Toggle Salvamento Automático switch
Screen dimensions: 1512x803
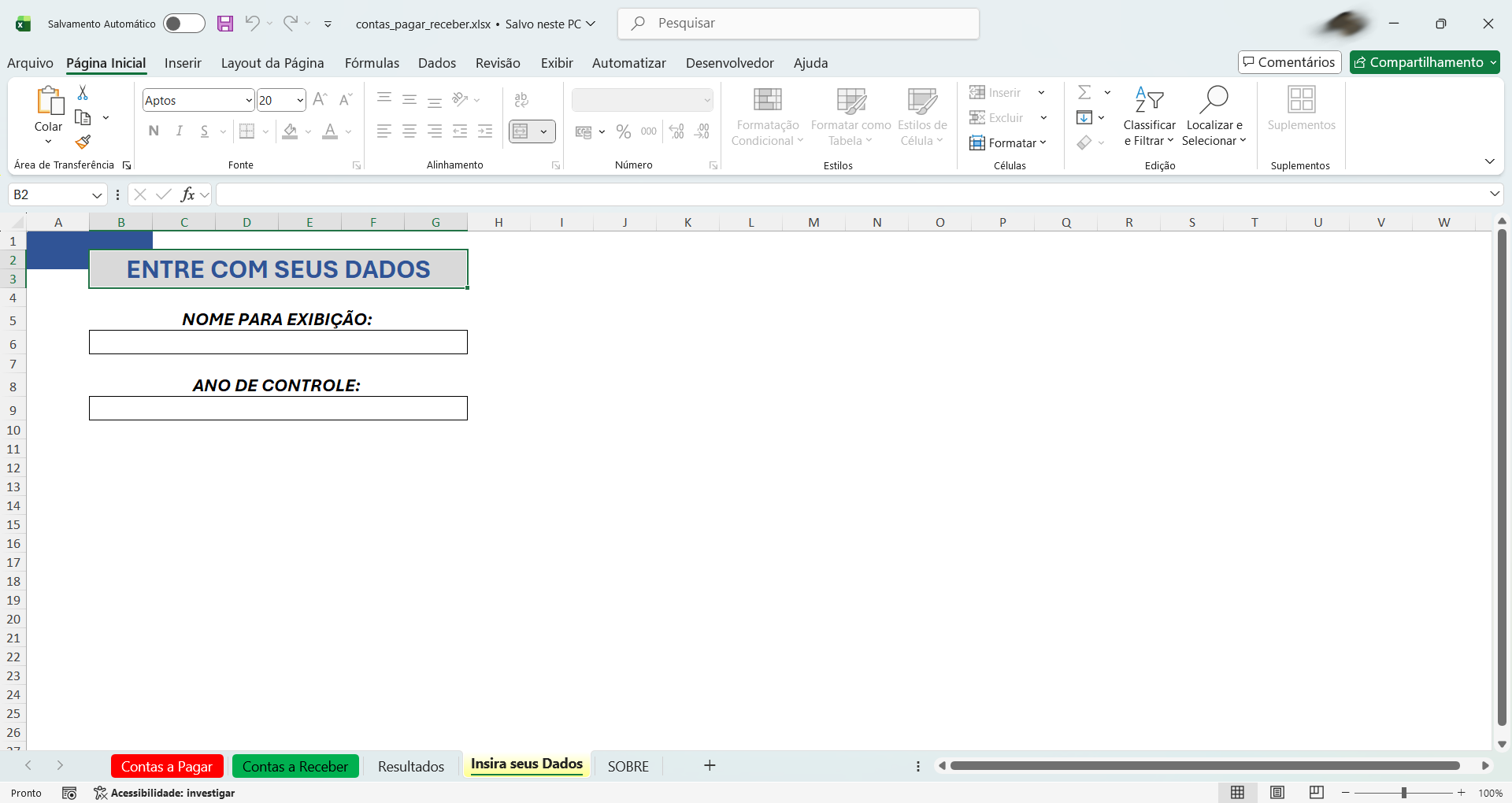pyautogui.click(x=183, y=24)
